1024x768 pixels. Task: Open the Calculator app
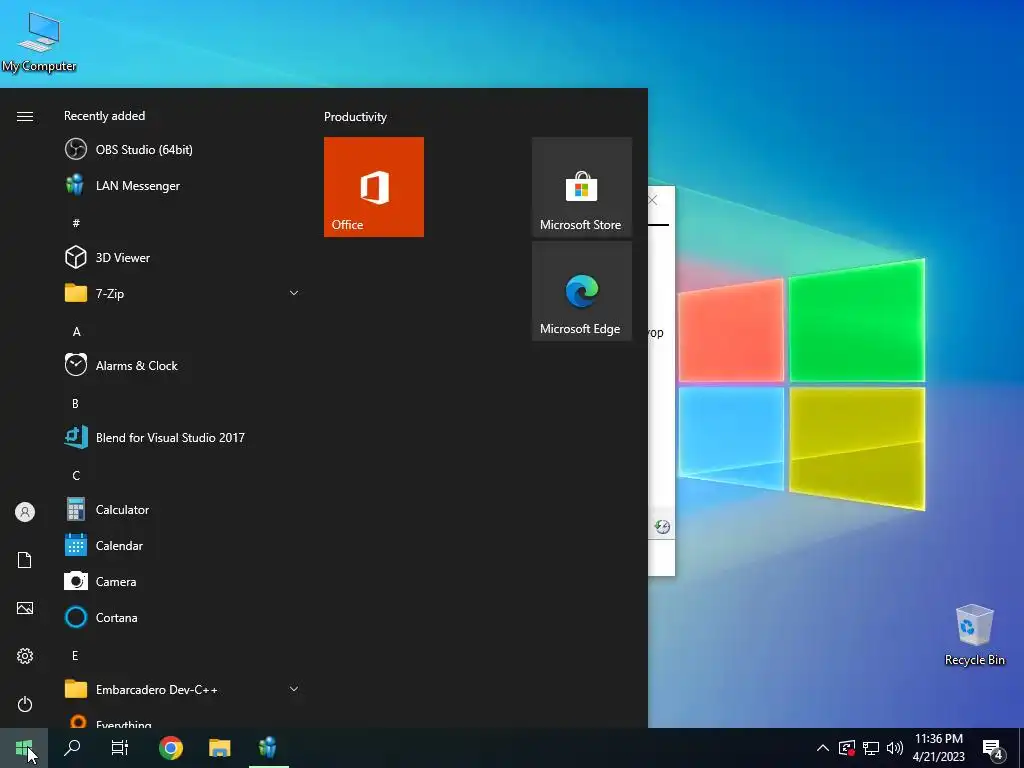[x=182, y=509]
